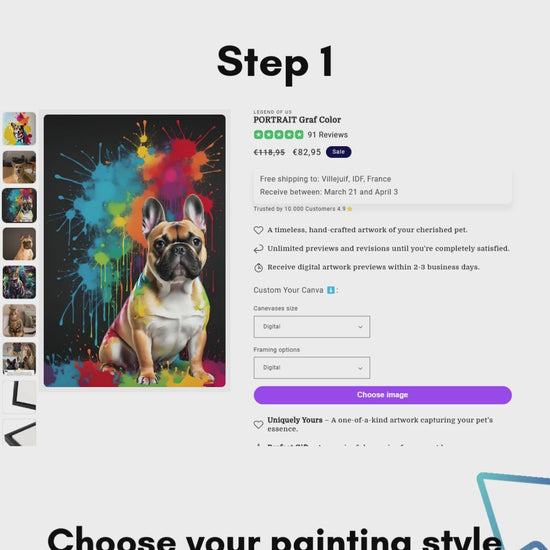Click the main French bulldog artwork image
550x550 pixels.
pos(134,250)
